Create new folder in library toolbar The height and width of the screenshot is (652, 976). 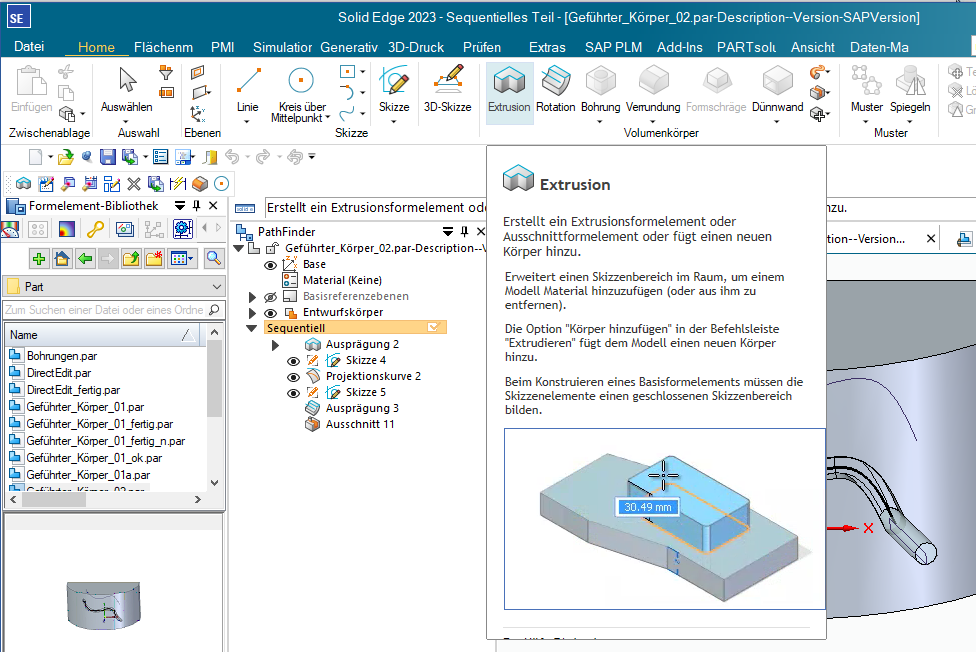click(154, 258)
